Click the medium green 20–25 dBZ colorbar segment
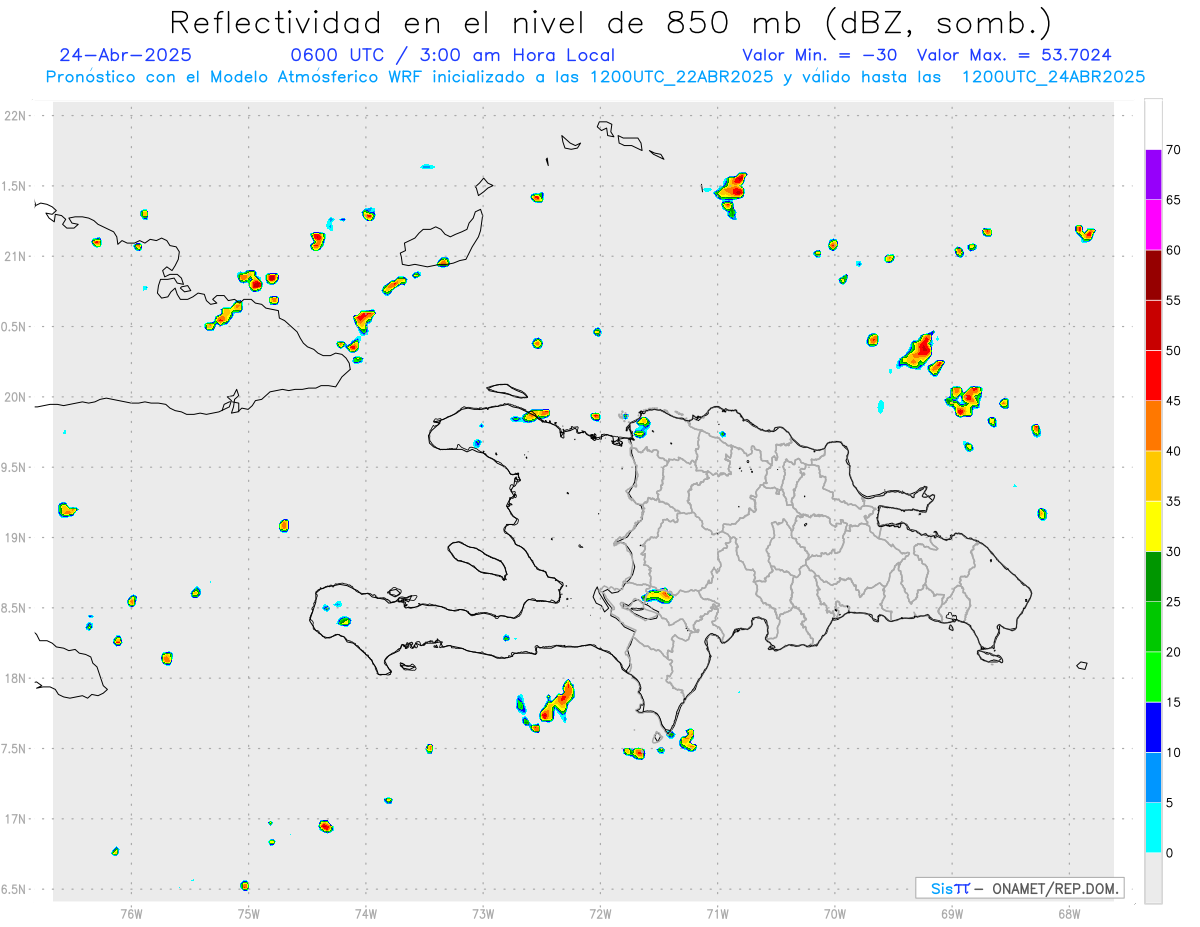The height and width of the screenshot is (927, 1200). tap(1153, 627)
